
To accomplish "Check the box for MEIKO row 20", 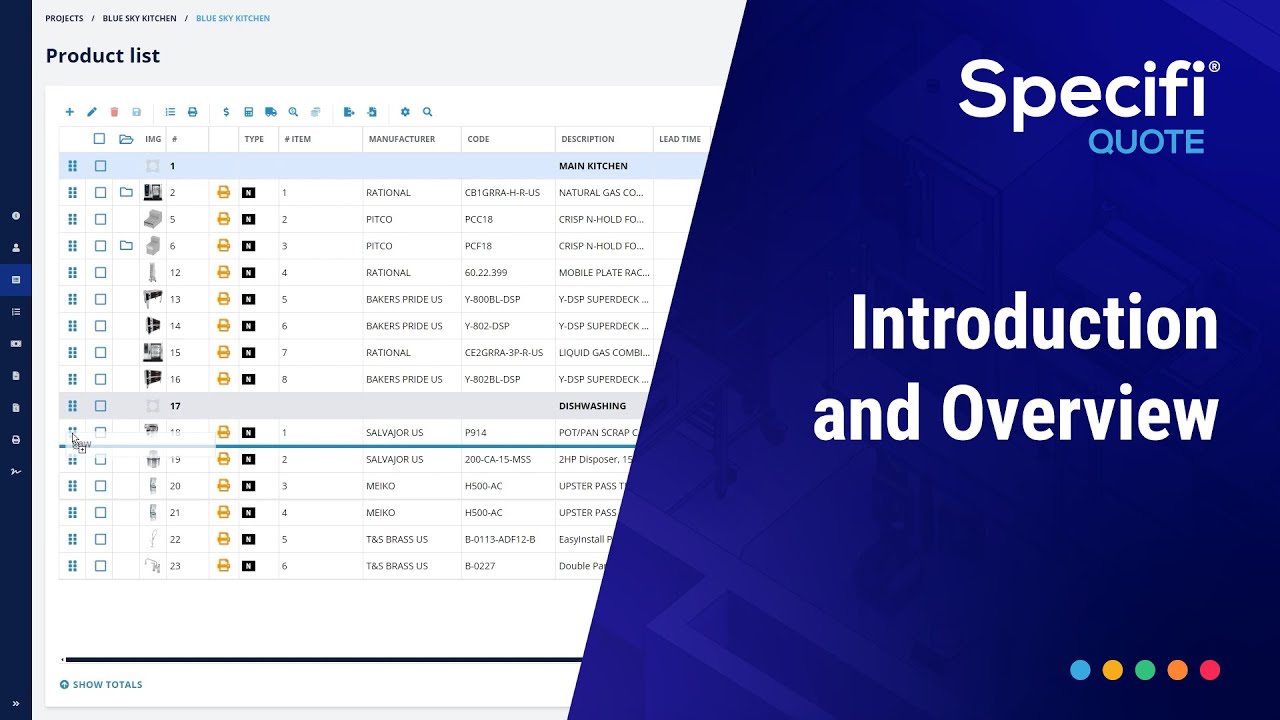I will 100,486.
